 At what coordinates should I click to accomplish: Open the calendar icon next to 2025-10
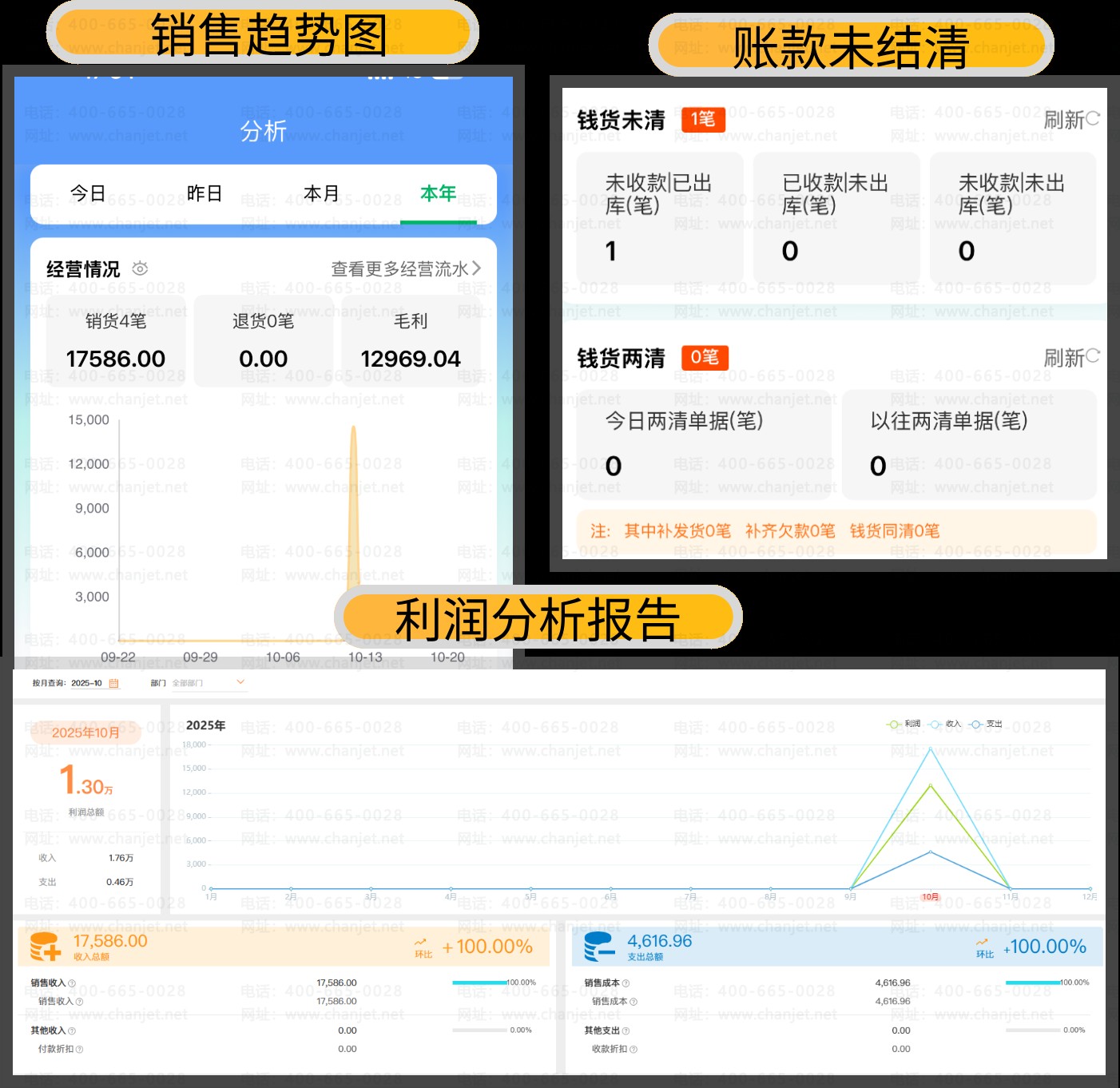click(x=113, y=683)
